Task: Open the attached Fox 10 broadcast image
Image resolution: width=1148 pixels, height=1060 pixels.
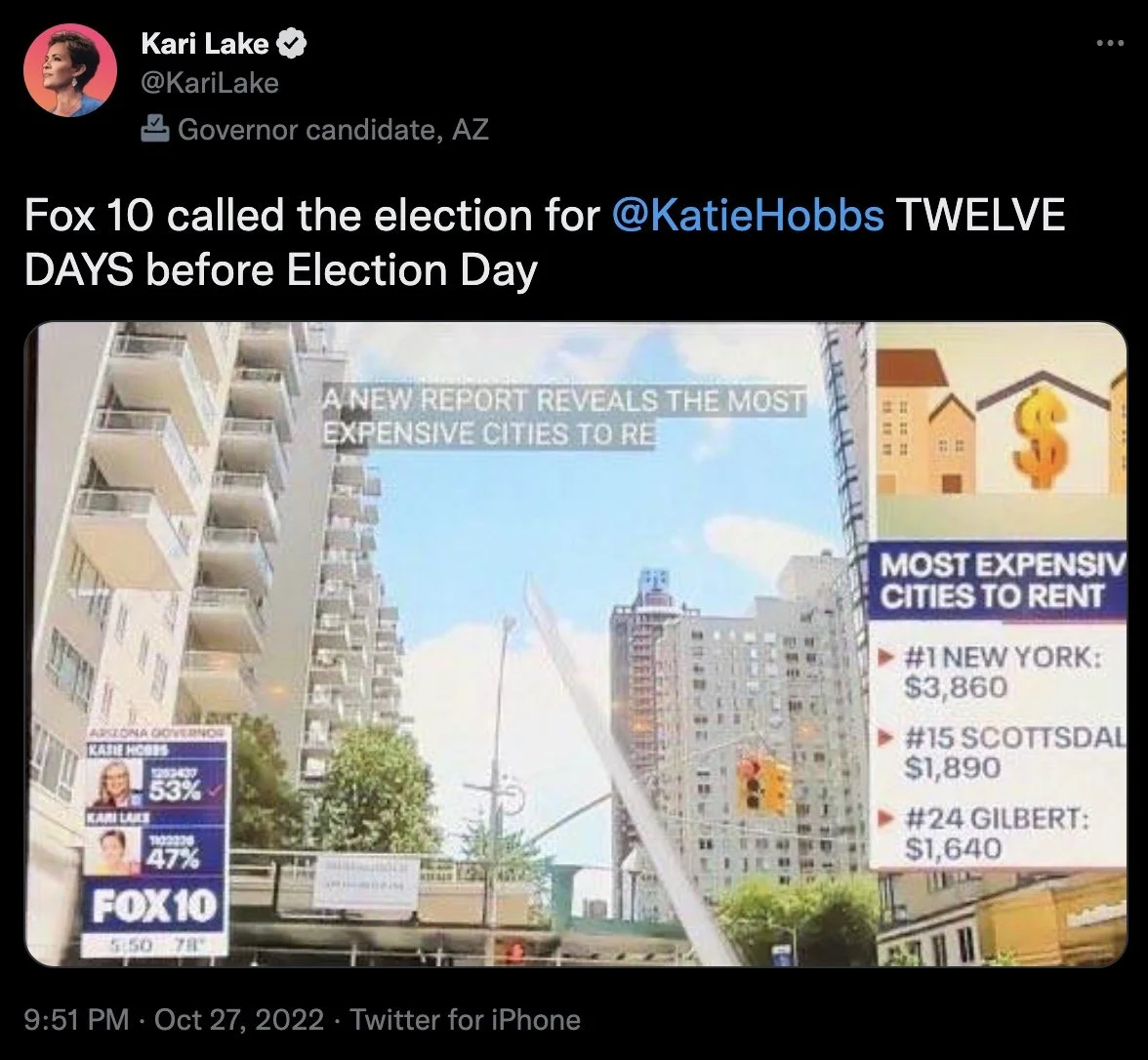Action: tap(576, 644)
